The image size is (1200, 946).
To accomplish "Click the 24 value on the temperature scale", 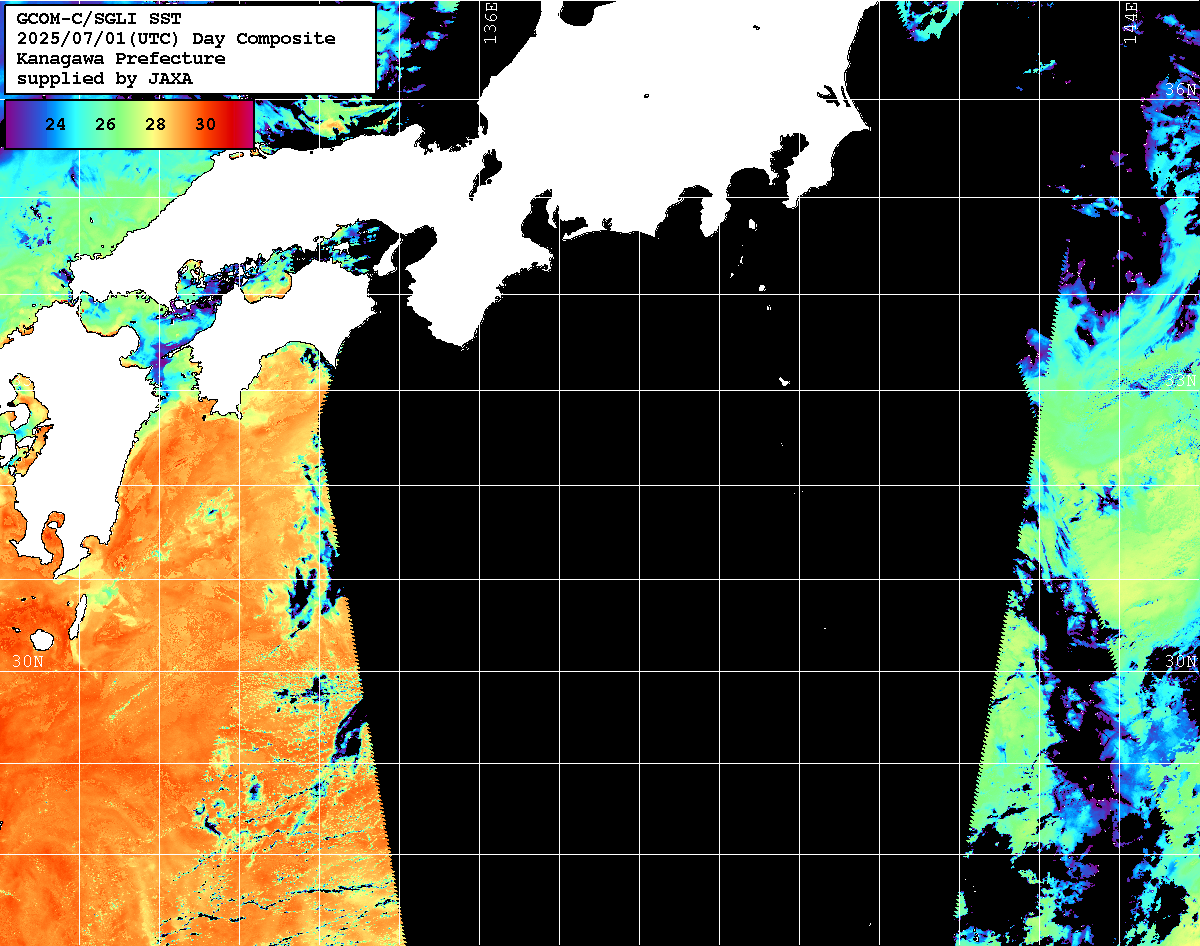I will 56,125.
